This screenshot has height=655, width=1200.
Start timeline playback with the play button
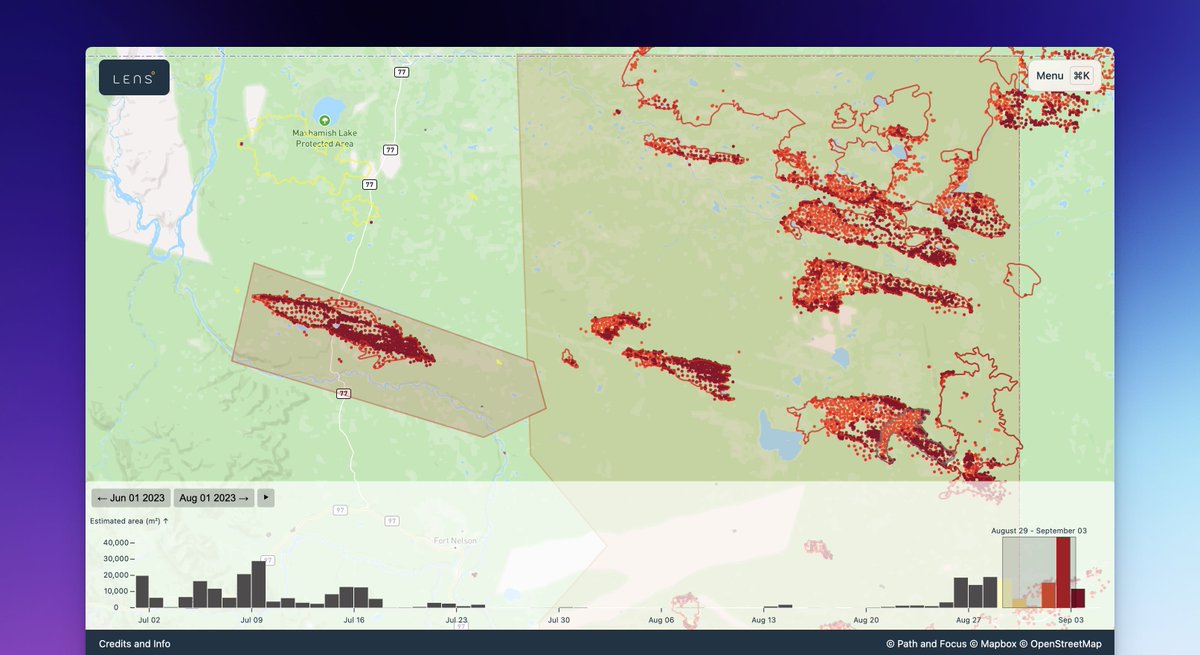click(x=266, y=498)
